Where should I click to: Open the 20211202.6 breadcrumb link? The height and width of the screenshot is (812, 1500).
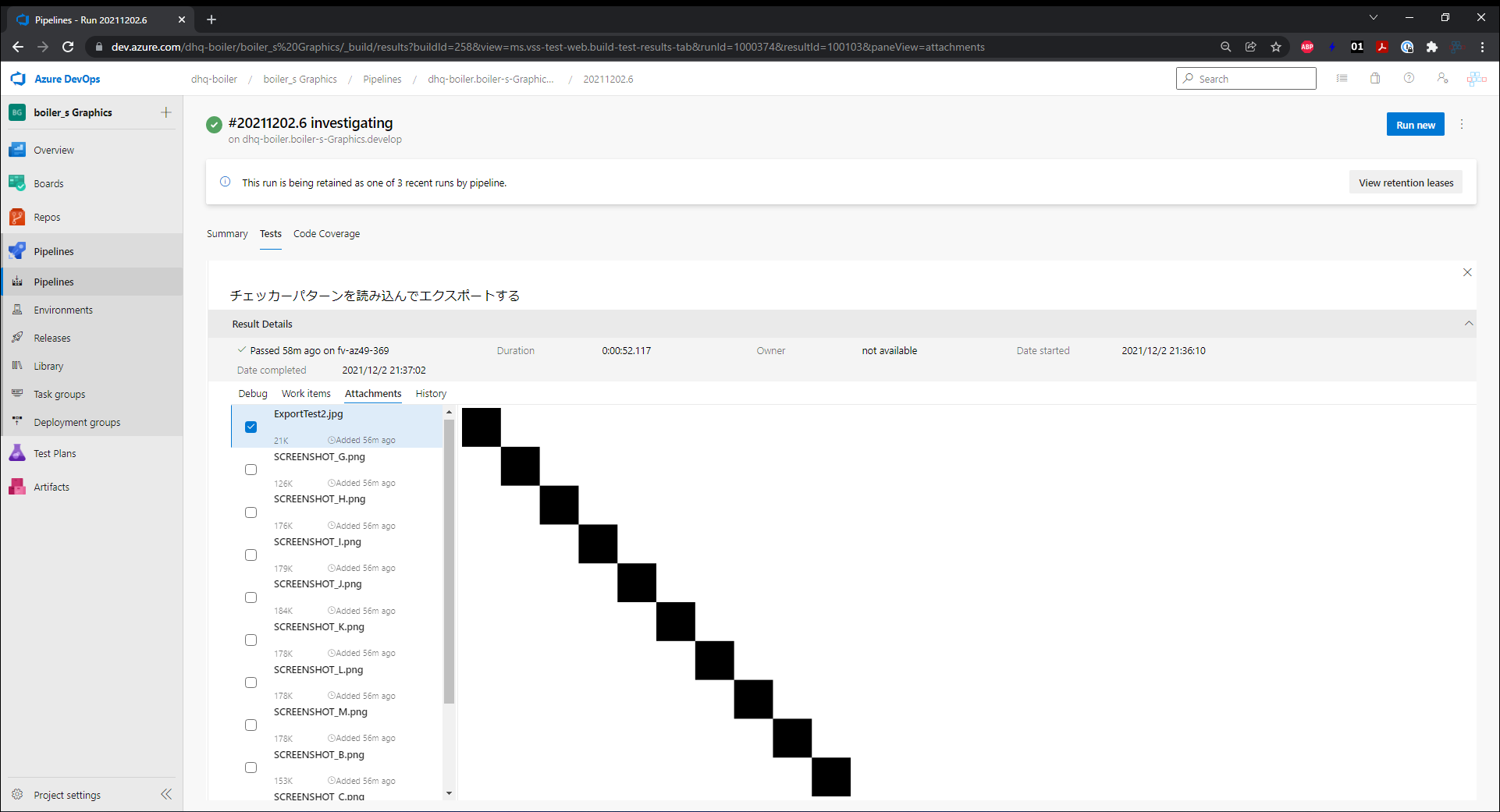click(608, 79)
